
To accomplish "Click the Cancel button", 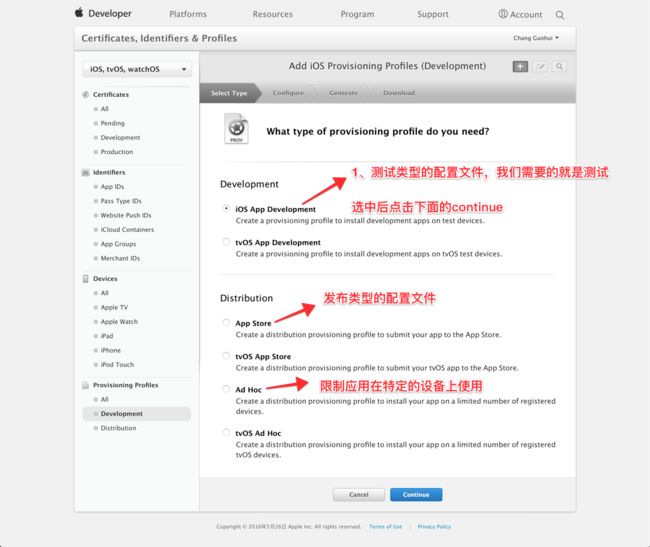I will click(359, 495).
